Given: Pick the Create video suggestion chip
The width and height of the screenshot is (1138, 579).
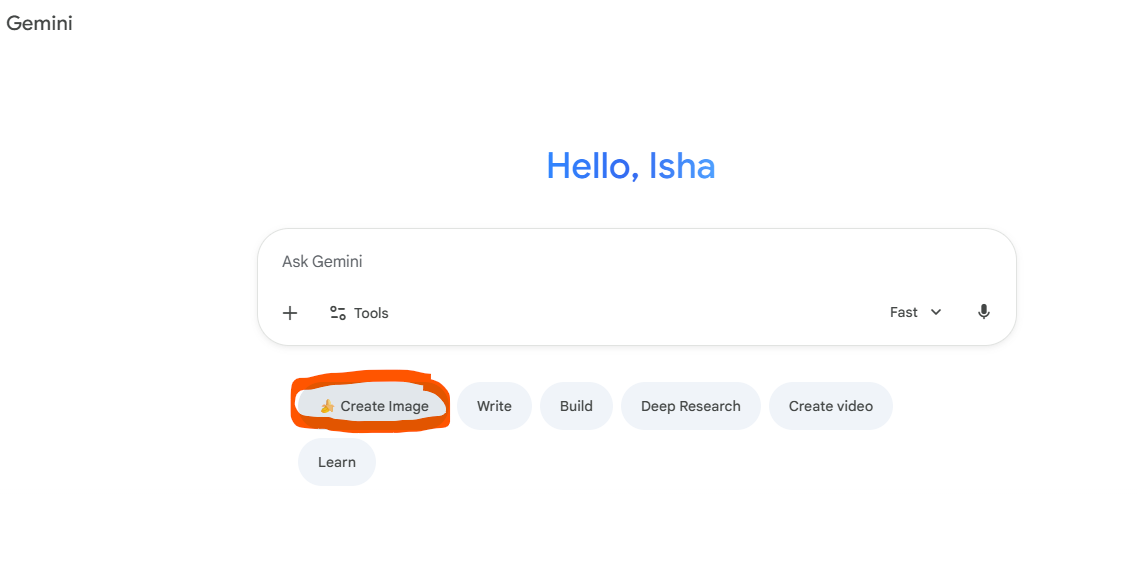Looking at the screenshot, I should (830, 406).
